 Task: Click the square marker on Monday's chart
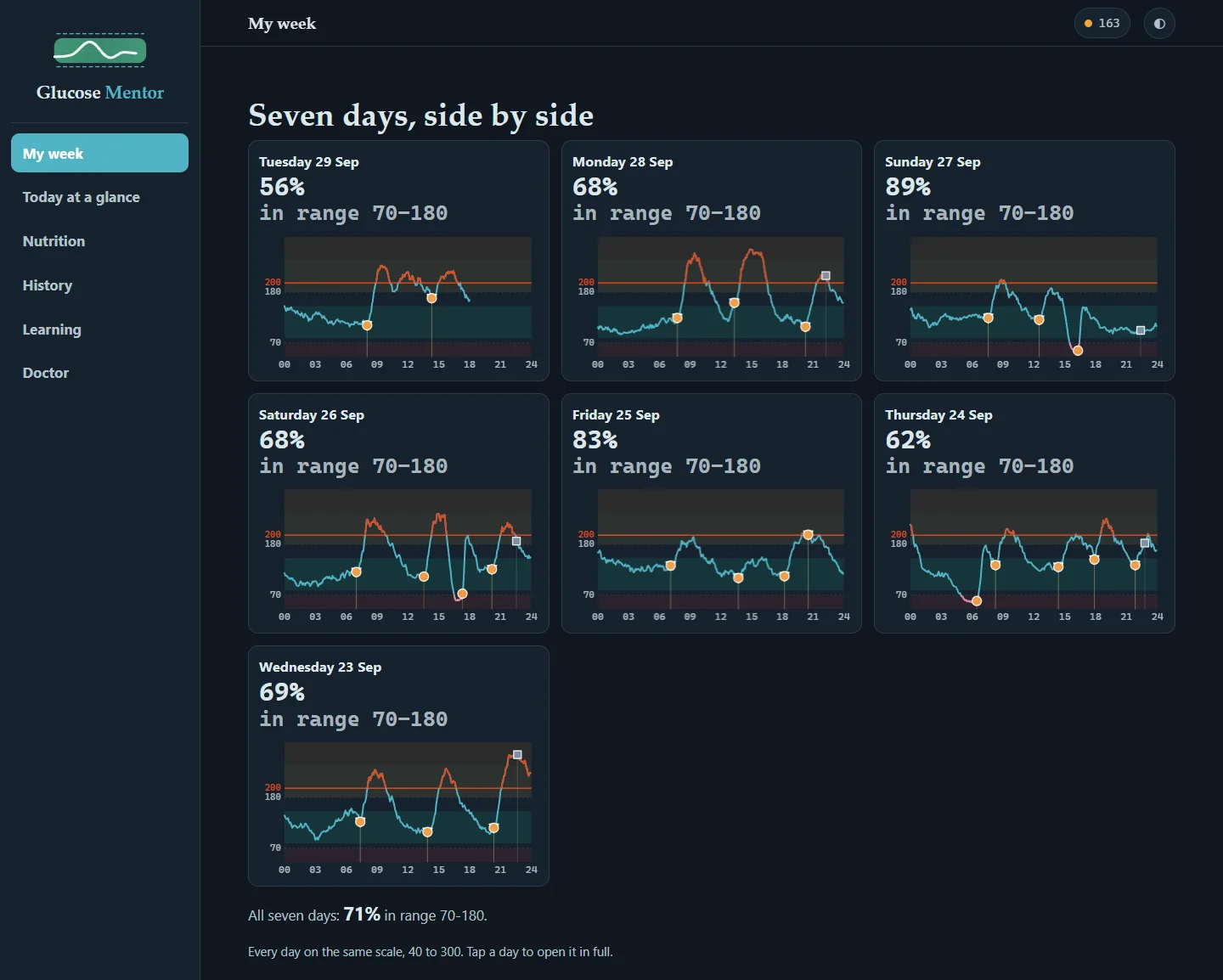[826, 275]
